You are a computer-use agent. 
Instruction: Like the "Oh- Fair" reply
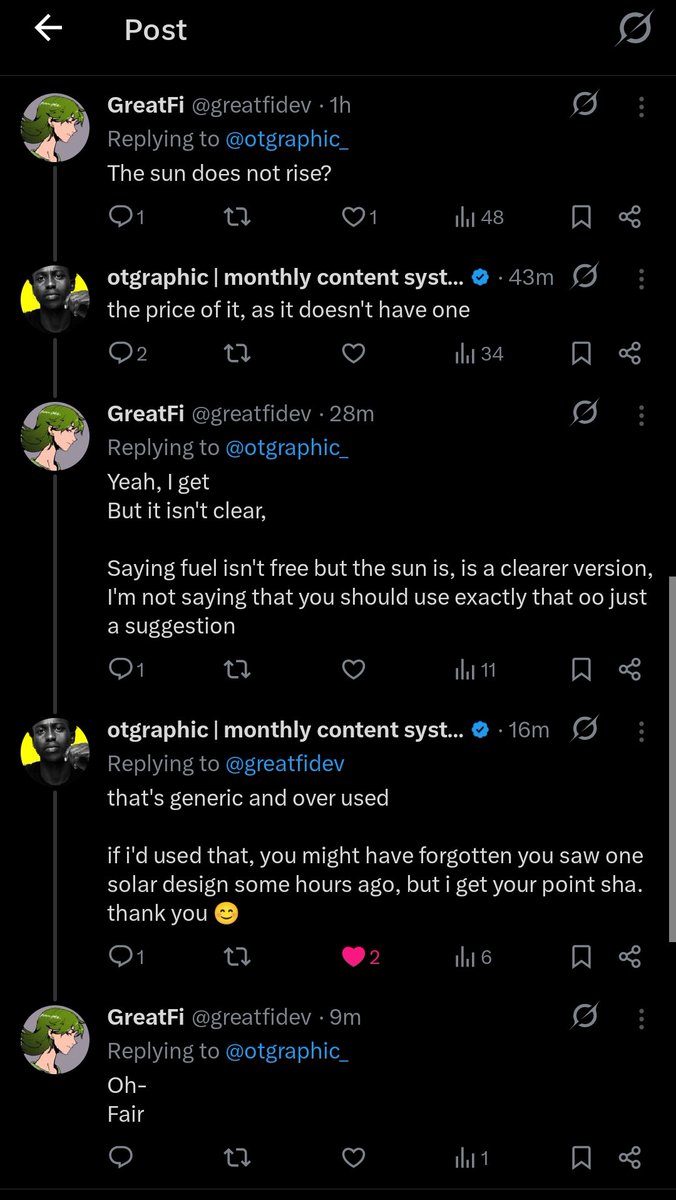353,1158
